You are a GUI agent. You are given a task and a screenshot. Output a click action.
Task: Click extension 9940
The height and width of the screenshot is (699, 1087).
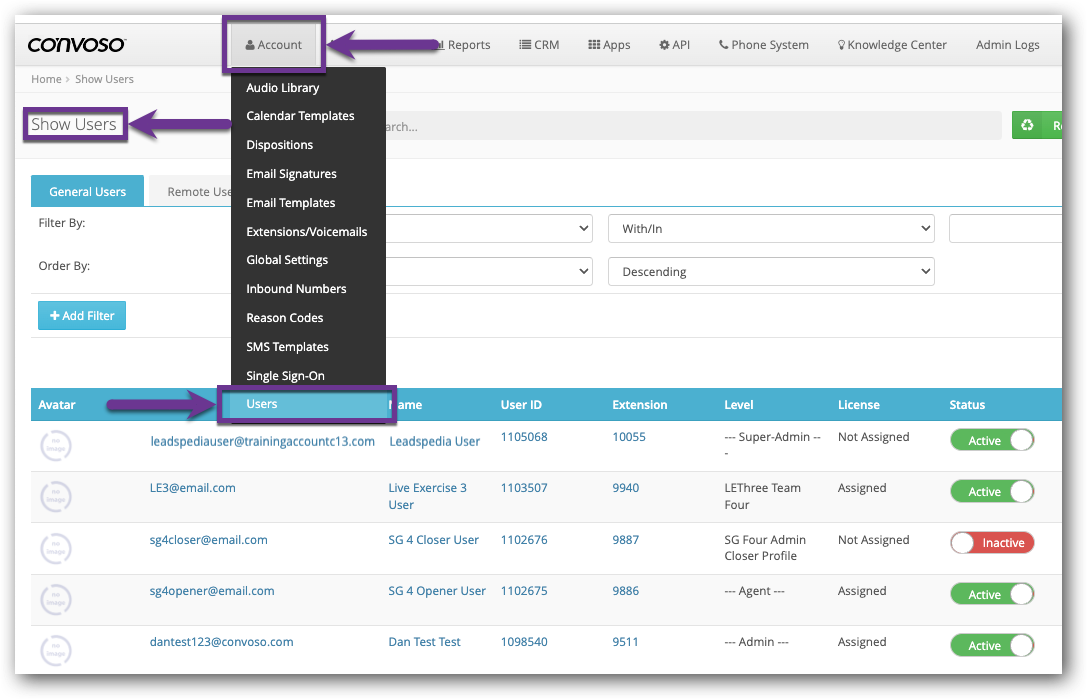pos(625,488)
